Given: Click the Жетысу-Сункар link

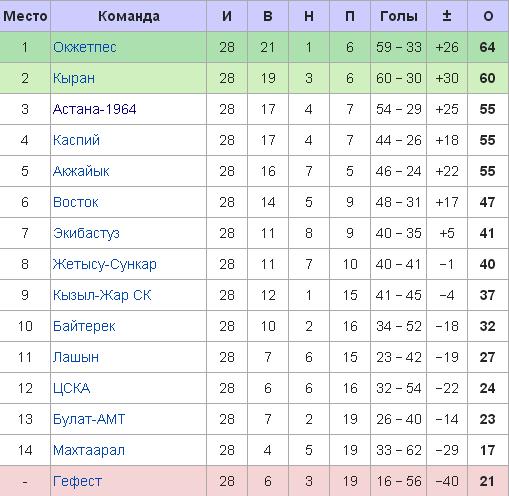Looking at the screenshot, I should click(105, 264).
